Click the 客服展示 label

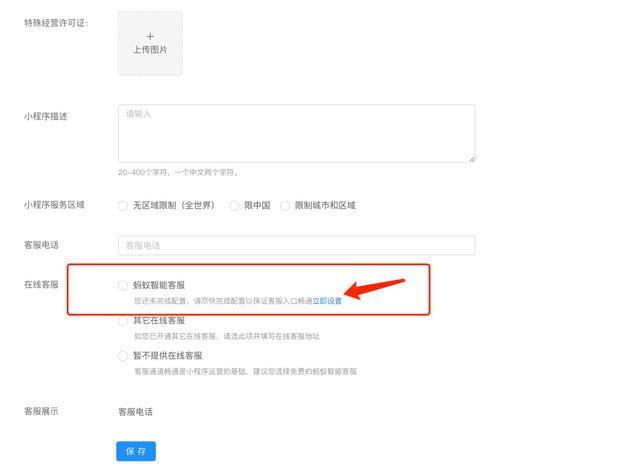(x=41, y=411)
